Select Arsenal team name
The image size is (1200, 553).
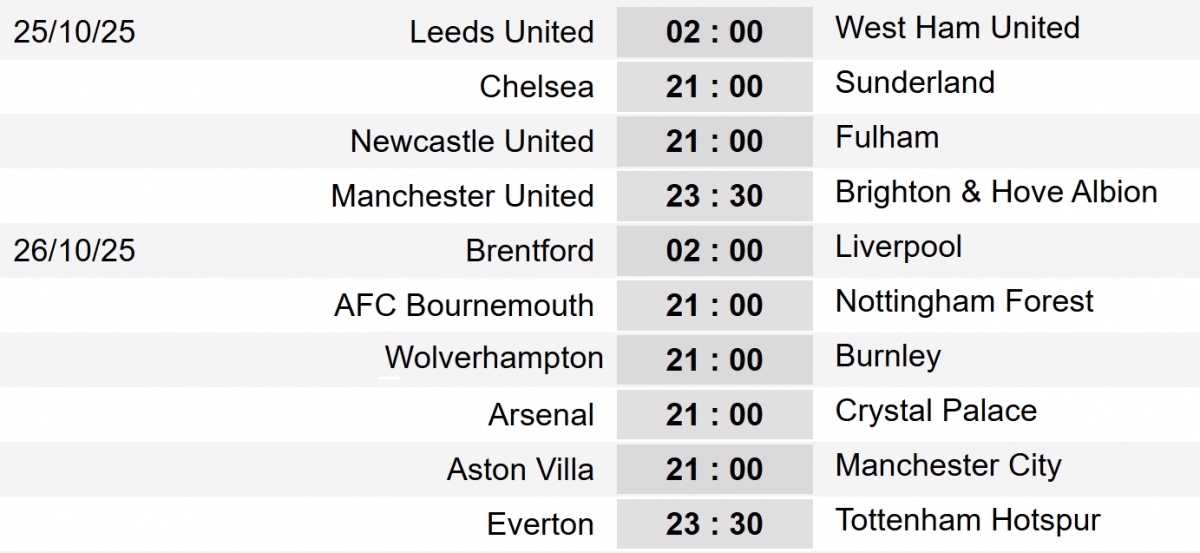tap(541, 414)
